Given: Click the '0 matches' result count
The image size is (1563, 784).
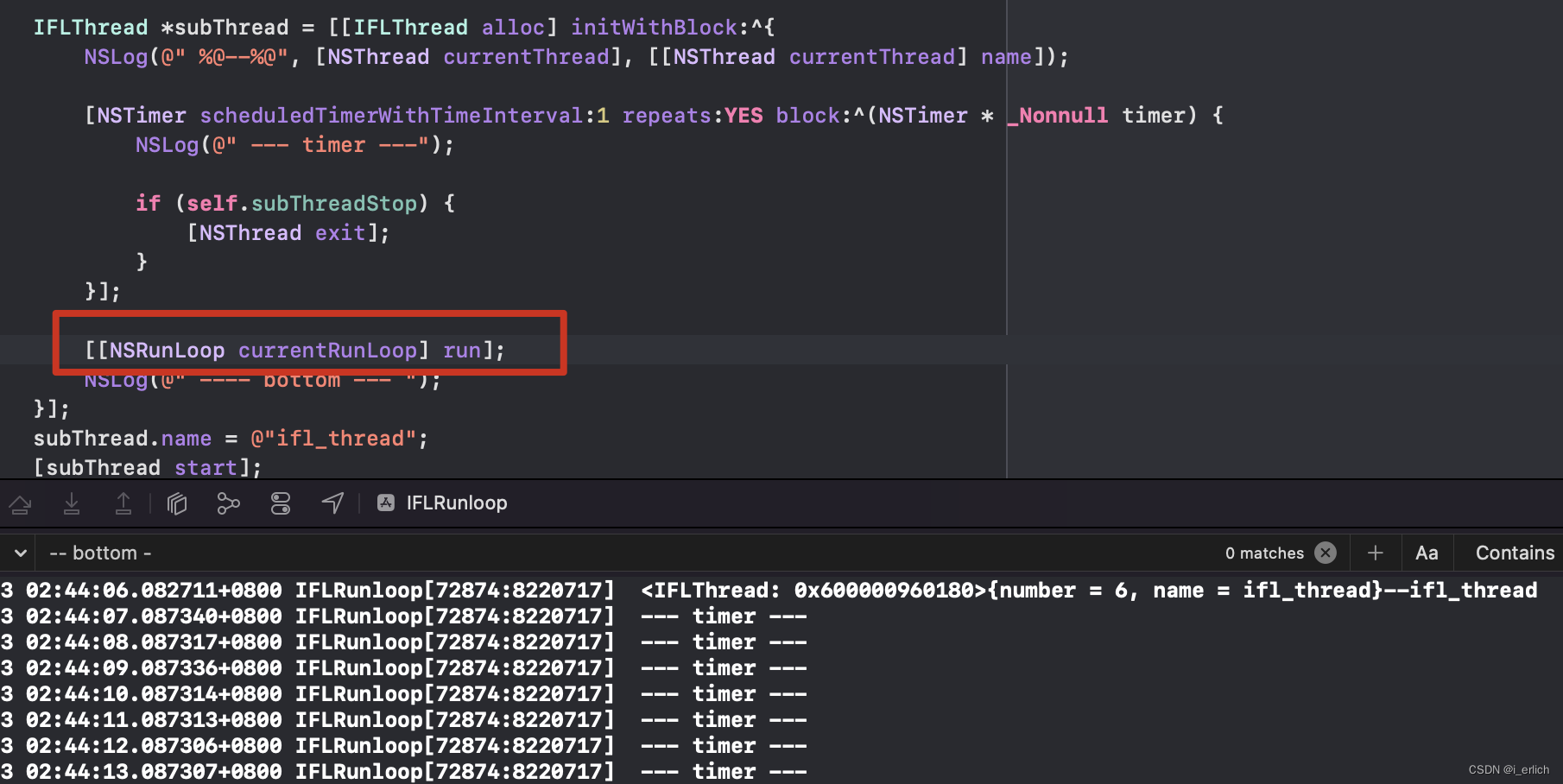Looking at the screenshot, I should click(1264, 553).
